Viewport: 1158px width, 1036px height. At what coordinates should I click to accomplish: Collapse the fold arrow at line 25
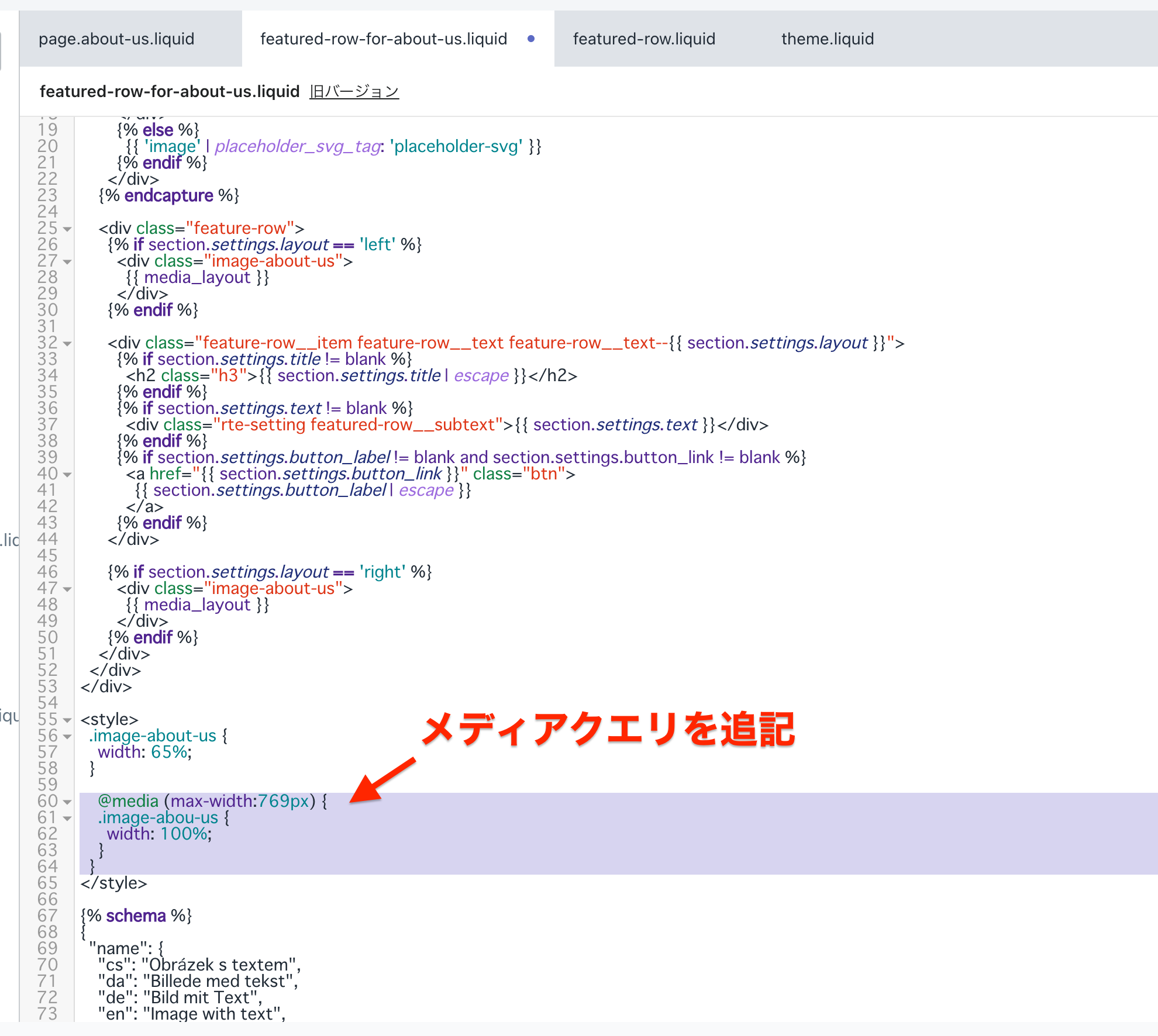67,229
